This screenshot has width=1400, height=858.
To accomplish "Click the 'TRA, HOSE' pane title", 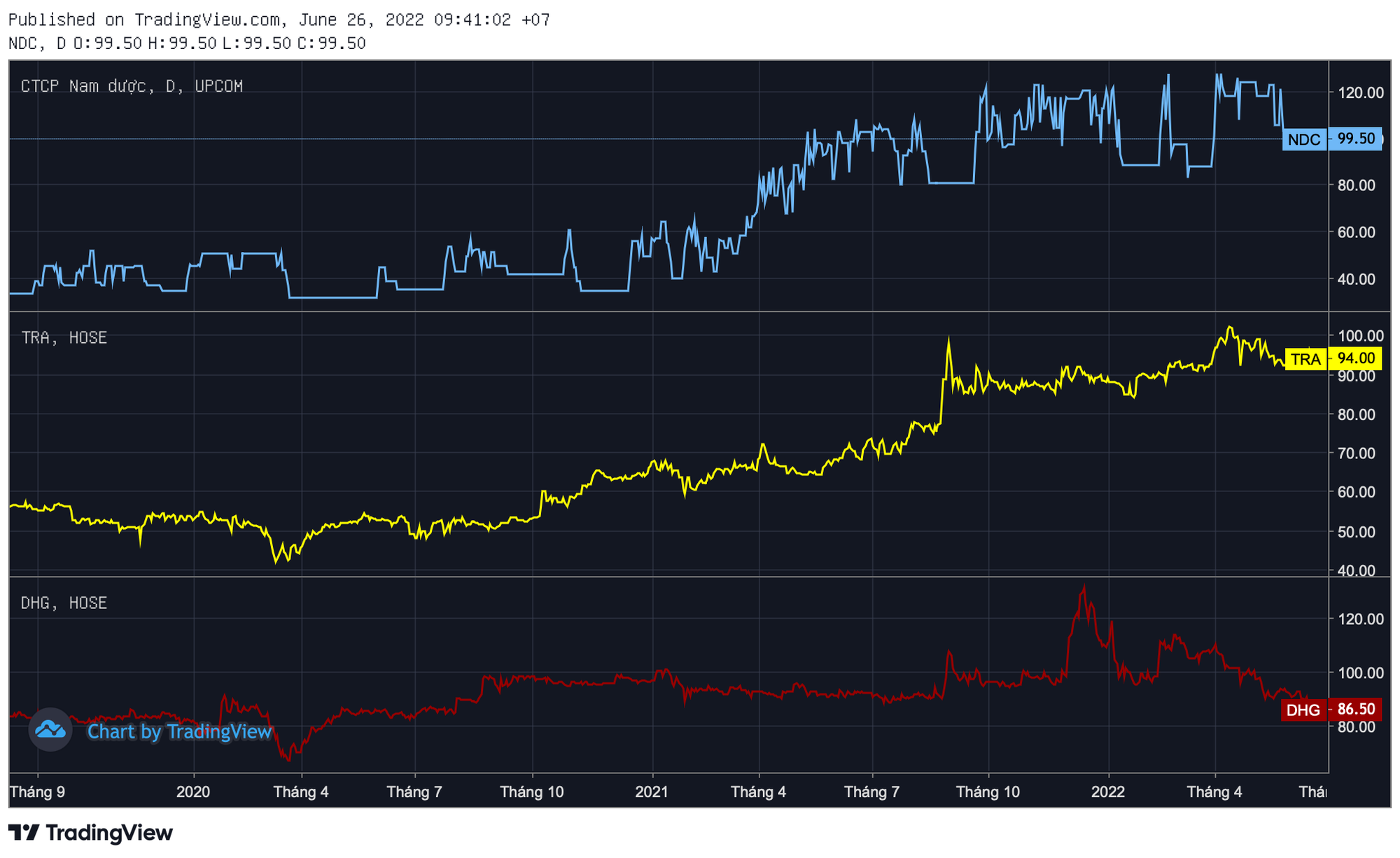I will [64, 338].
